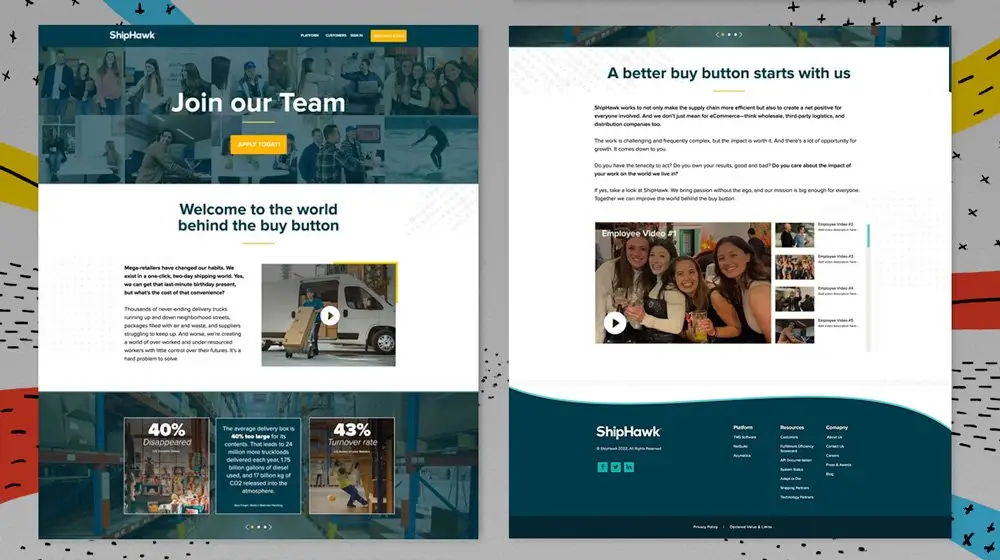The width and height of the screenshot is (1000, 560).
Task: Click the LinkedIn icon in the footer
Action: coord(629,467)
